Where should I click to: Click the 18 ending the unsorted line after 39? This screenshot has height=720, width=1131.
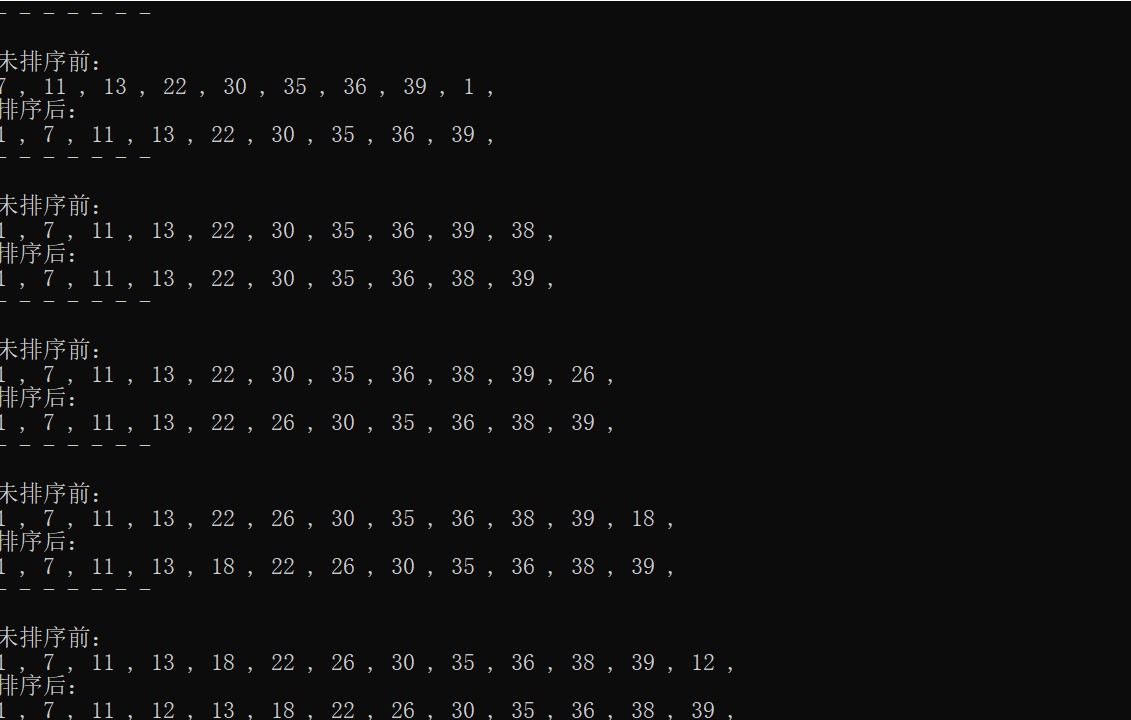coord(643,519)
